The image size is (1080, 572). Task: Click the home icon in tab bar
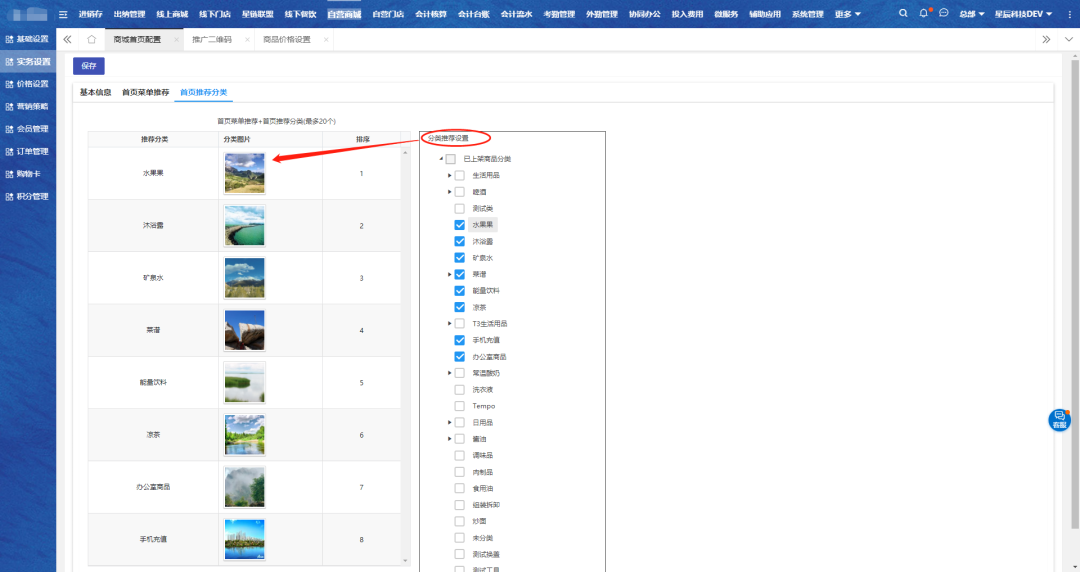[x=92, y=39]
